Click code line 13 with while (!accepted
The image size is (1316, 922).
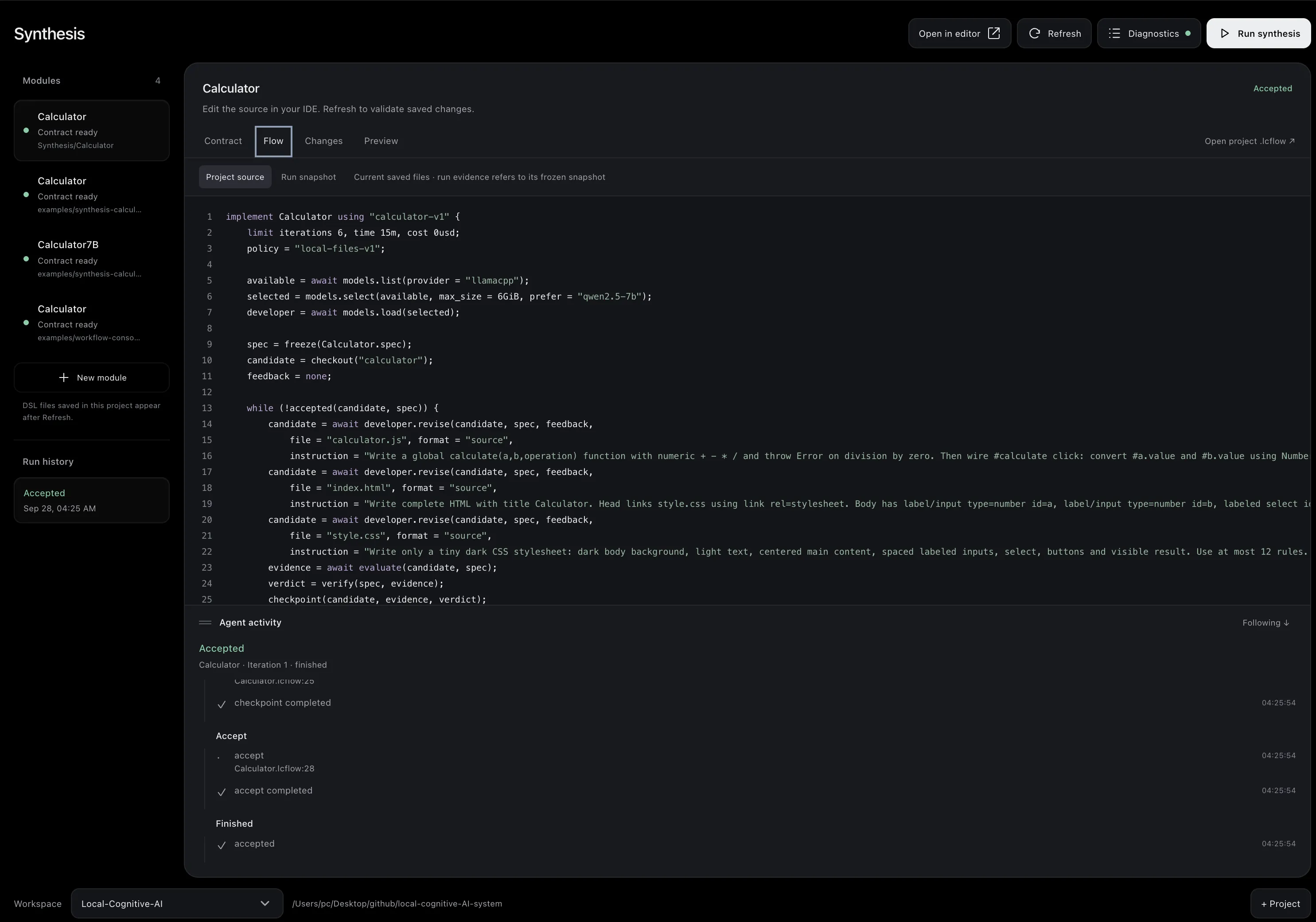(342, 408)
